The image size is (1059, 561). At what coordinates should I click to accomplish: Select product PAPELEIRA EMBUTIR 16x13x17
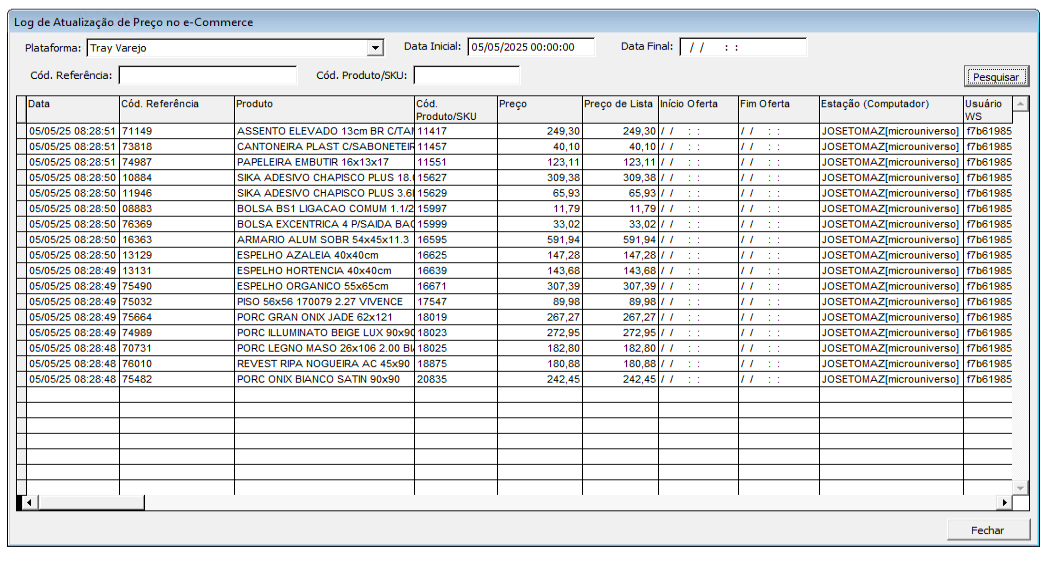click(325, 162)
